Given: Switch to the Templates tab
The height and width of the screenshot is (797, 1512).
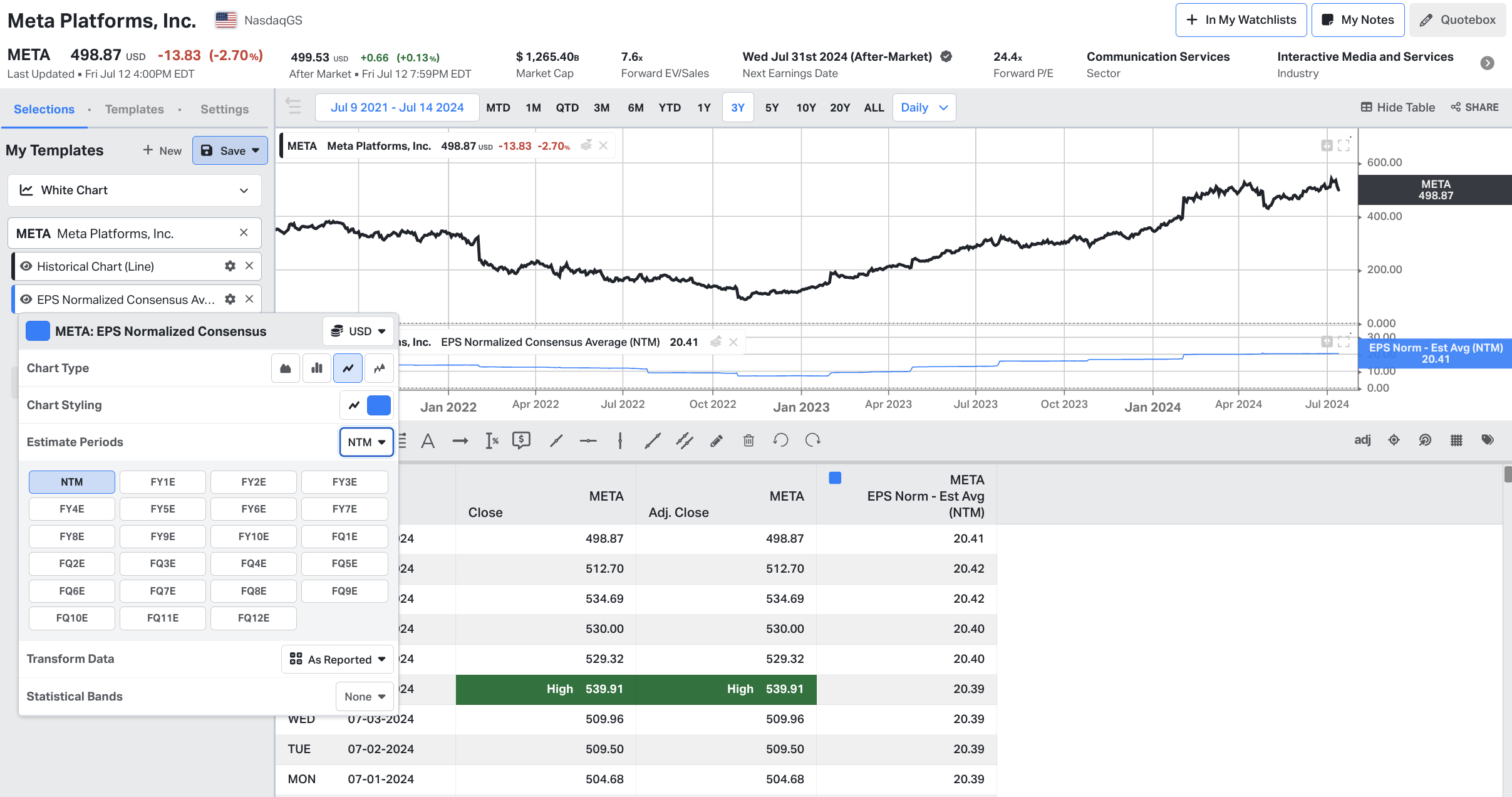Looking at the screenshot, I should pos(135,109).
